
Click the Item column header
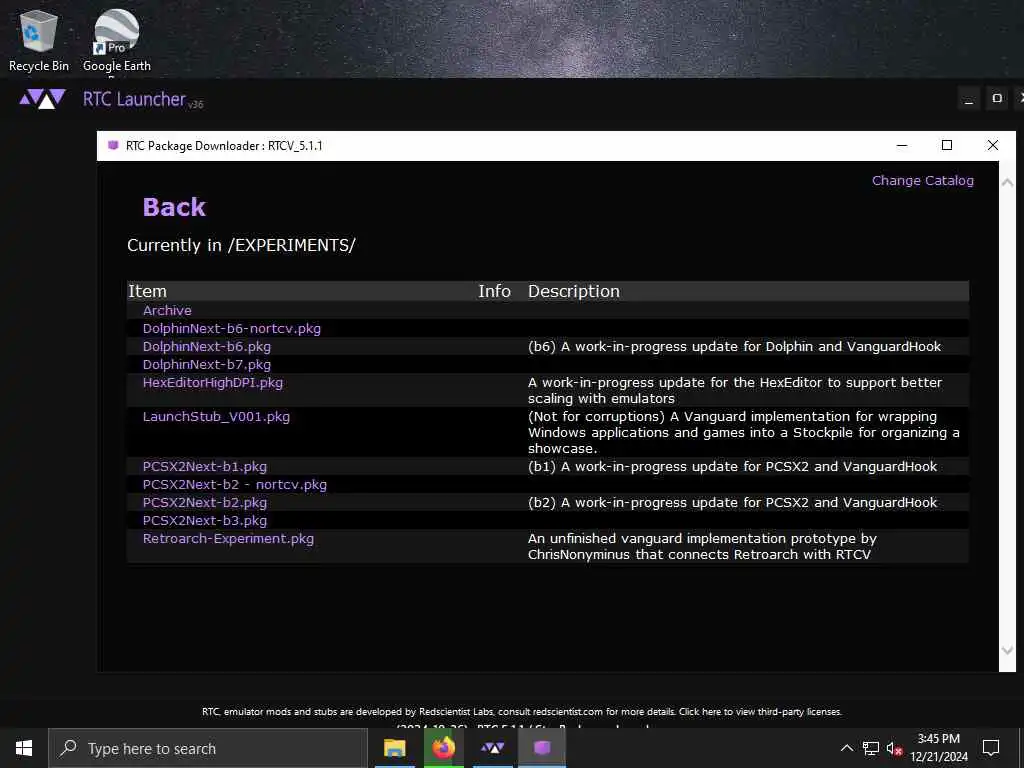(x=148, y=291)
